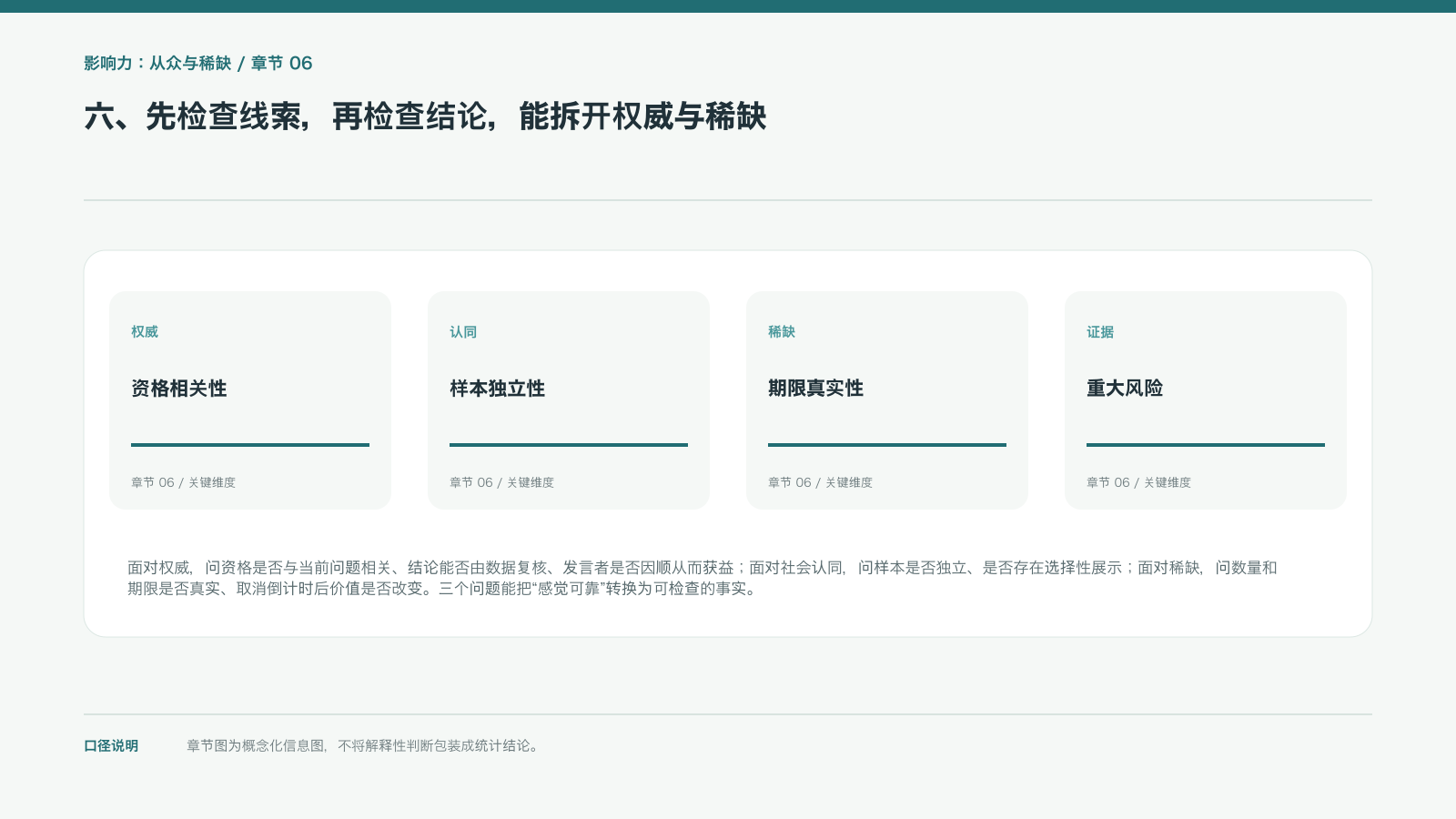The image size is (1456, 819).
Task: Click the 口径说明 footer label
Action: (x=111, y=746)
